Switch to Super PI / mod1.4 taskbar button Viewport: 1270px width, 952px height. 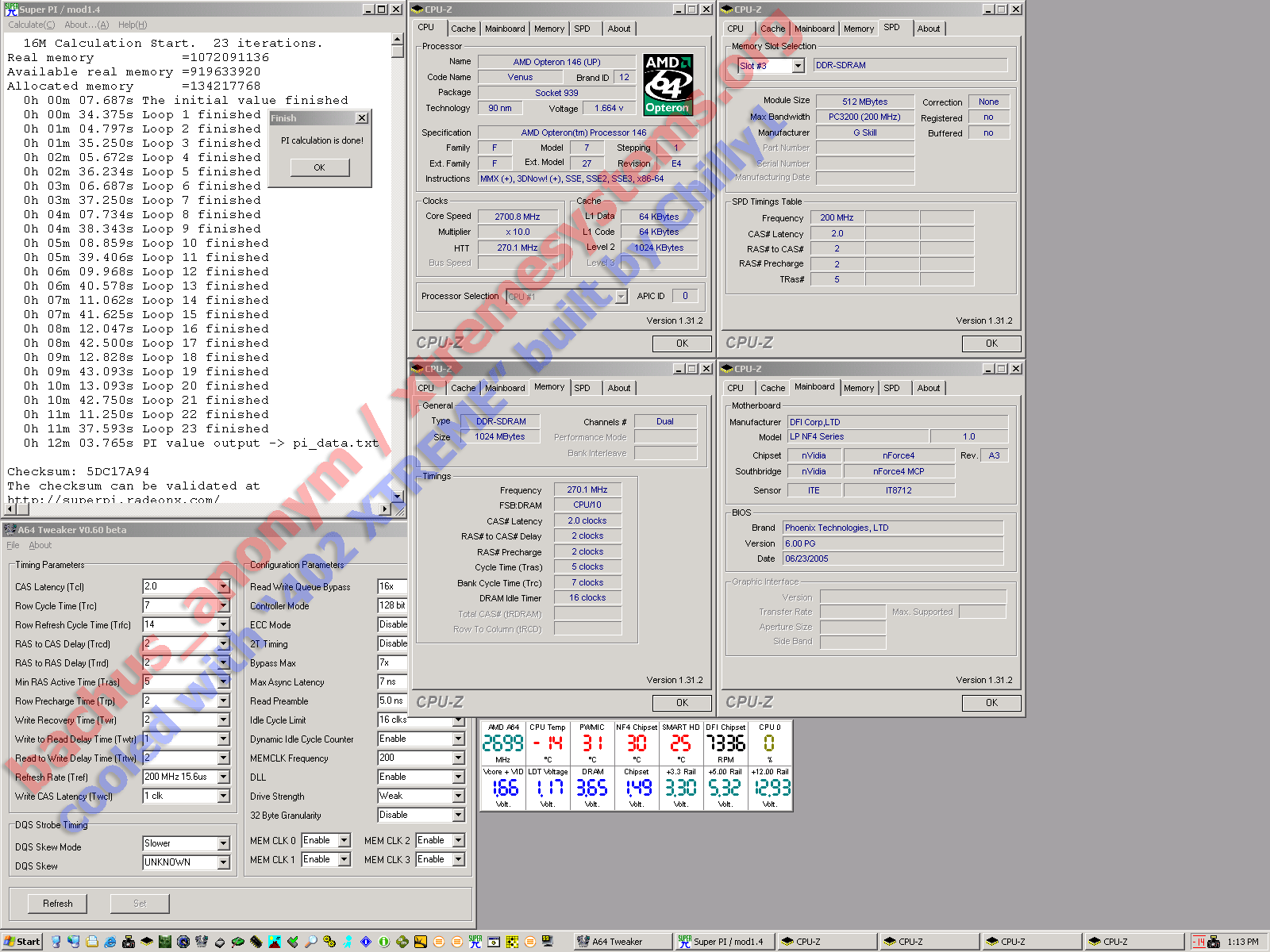(x=725, y=942)
